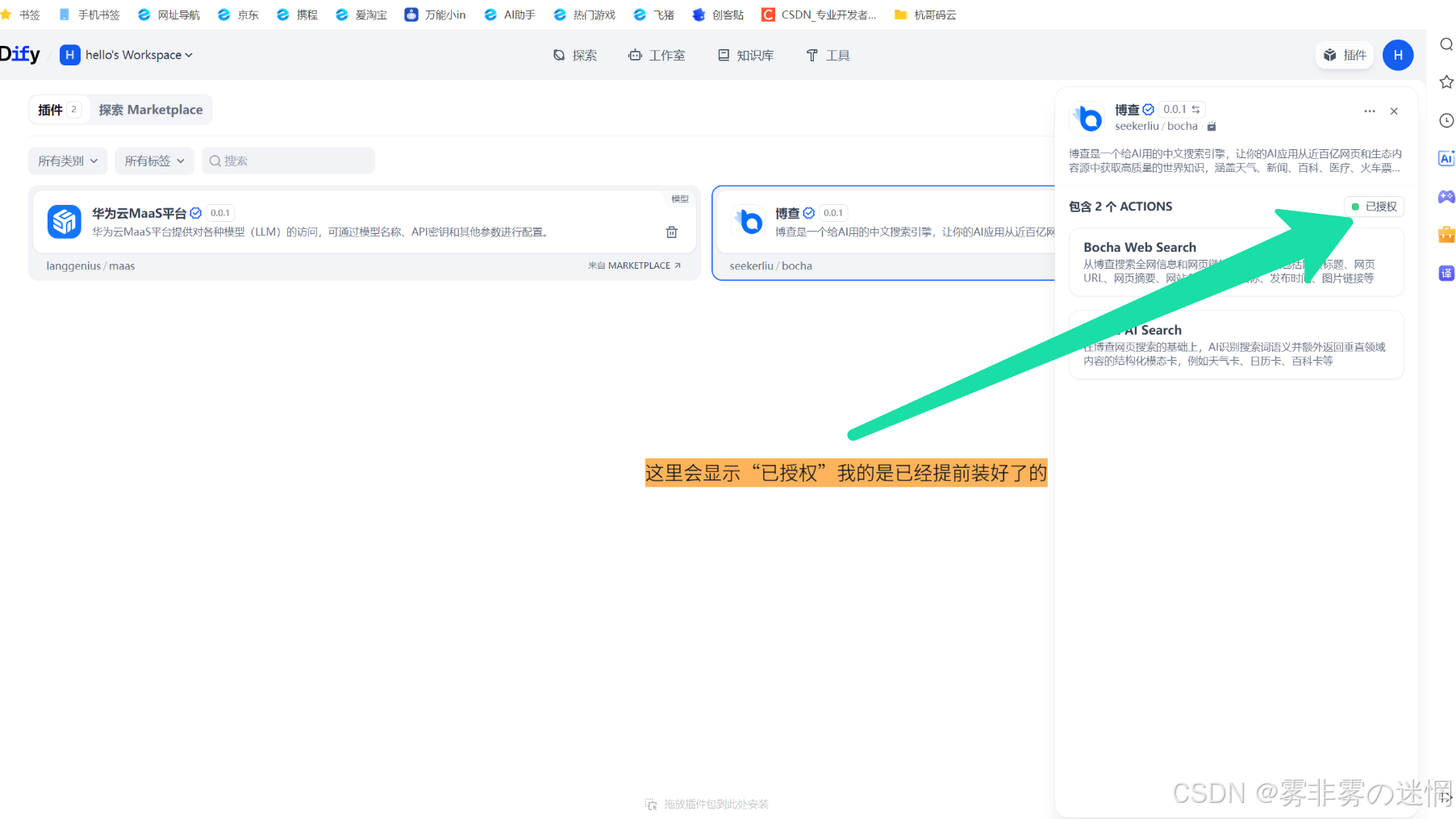Go to the 探索 nav tab
Screen dimensions: 1456x819
575,55
